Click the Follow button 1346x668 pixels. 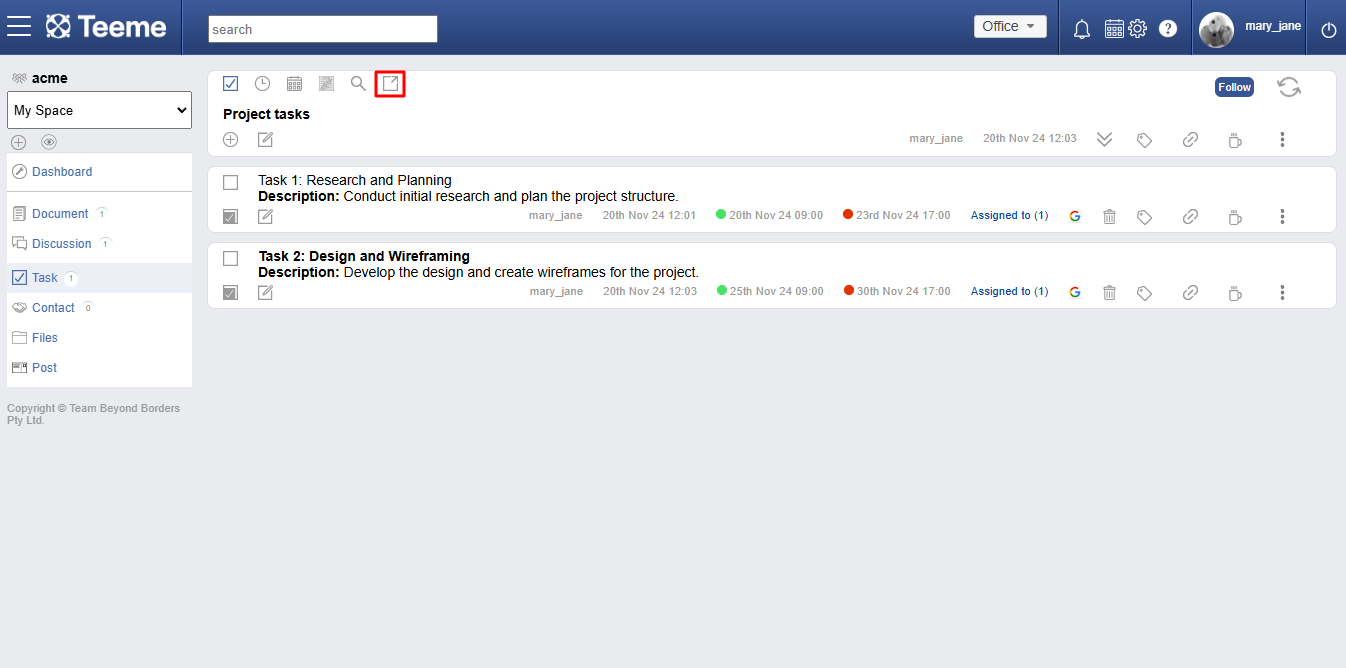tap(1234, 87)
